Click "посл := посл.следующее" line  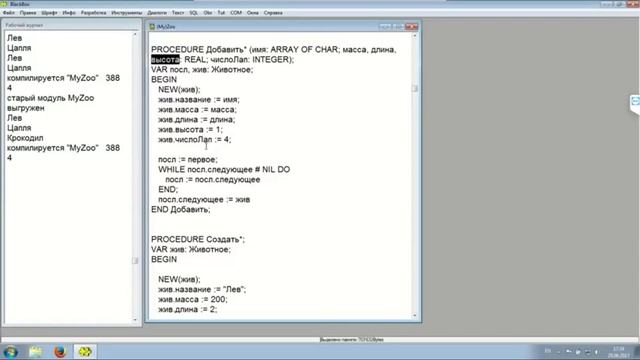tap(213, 180)
